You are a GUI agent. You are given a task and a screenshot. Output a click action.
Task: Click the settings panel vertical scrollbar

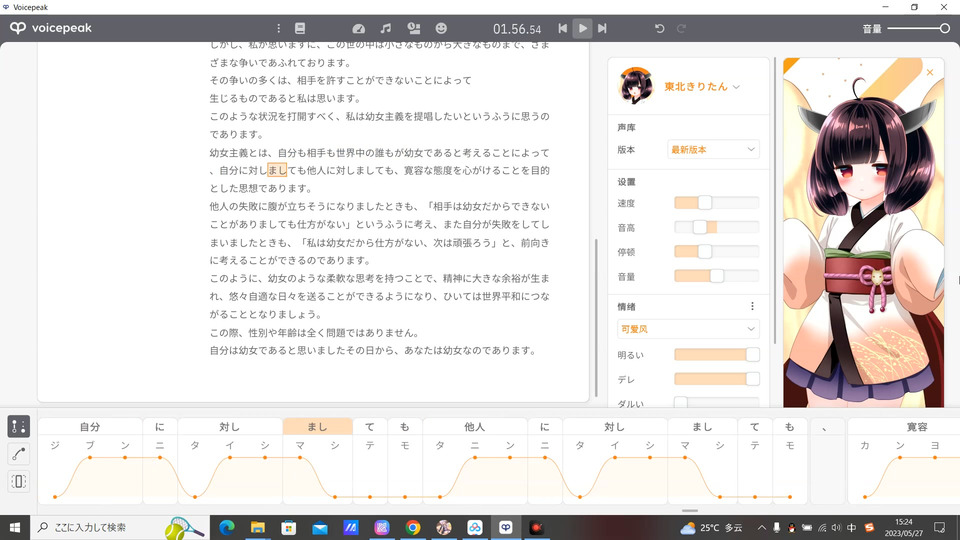775,201
